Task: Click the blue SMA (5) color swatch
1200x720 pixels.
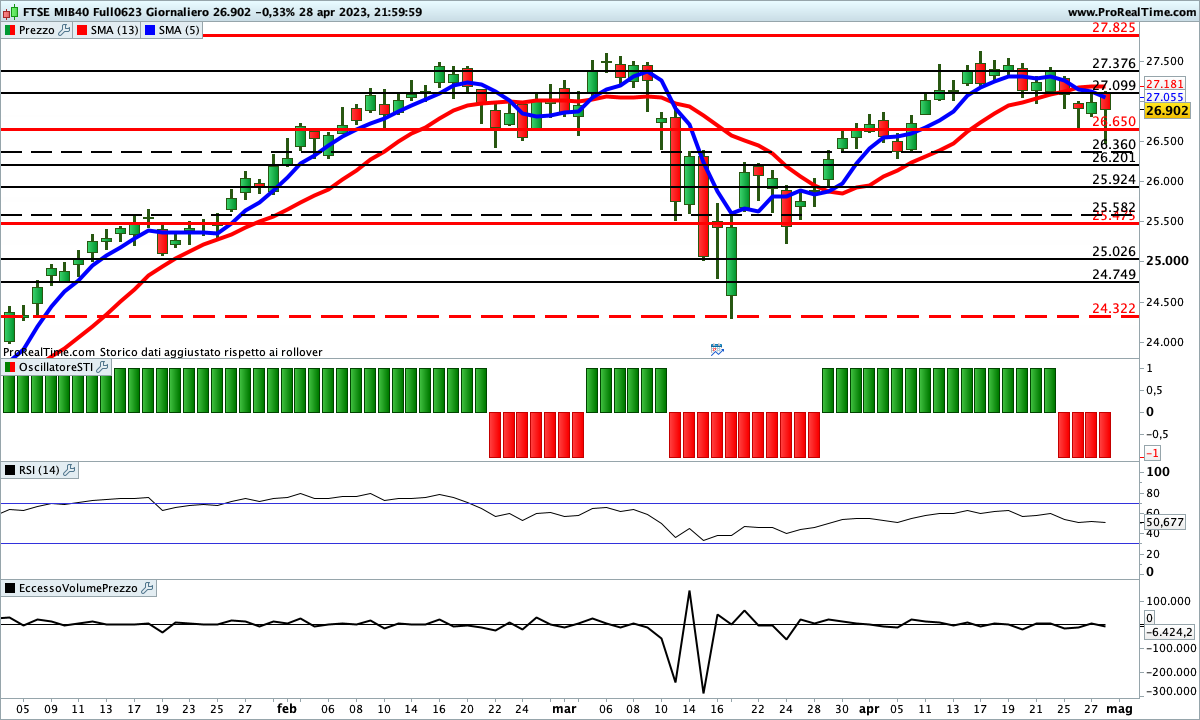Action: tap(150, 30)
